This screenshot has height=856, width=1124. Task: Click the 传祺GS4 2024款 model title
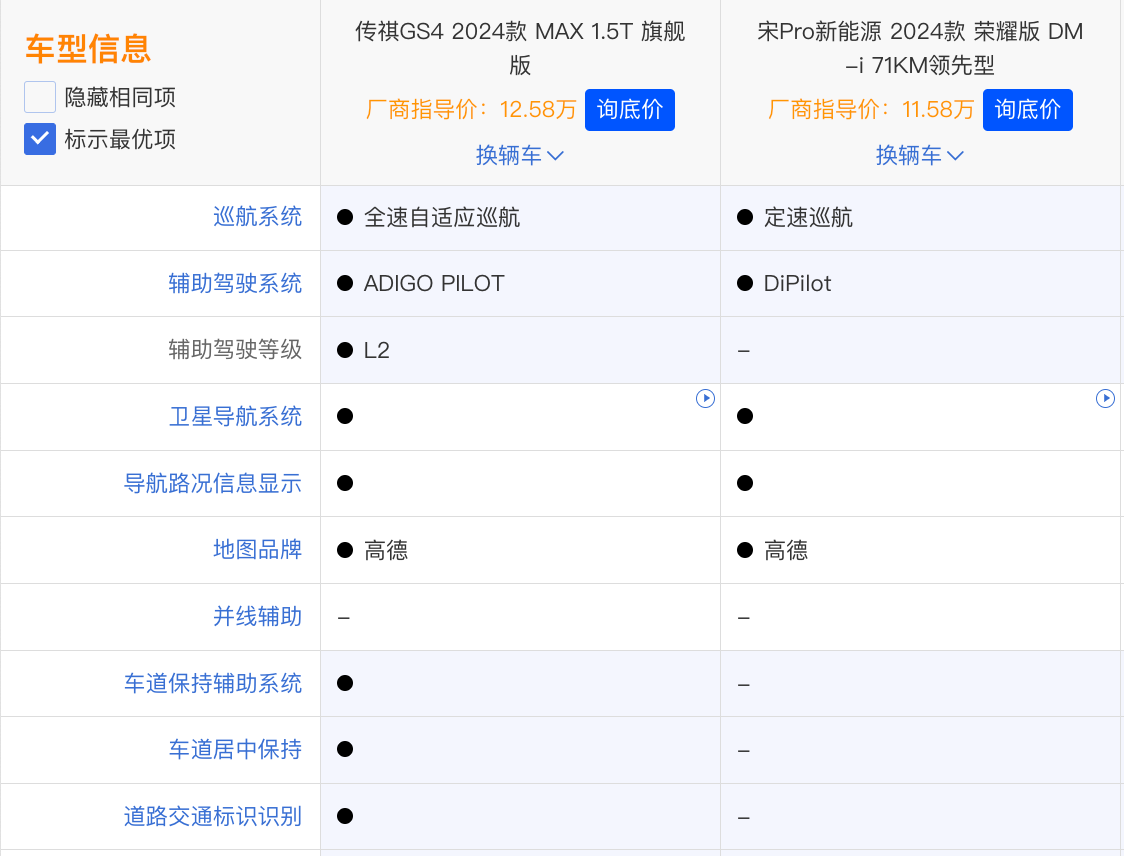tap(520, 48)
